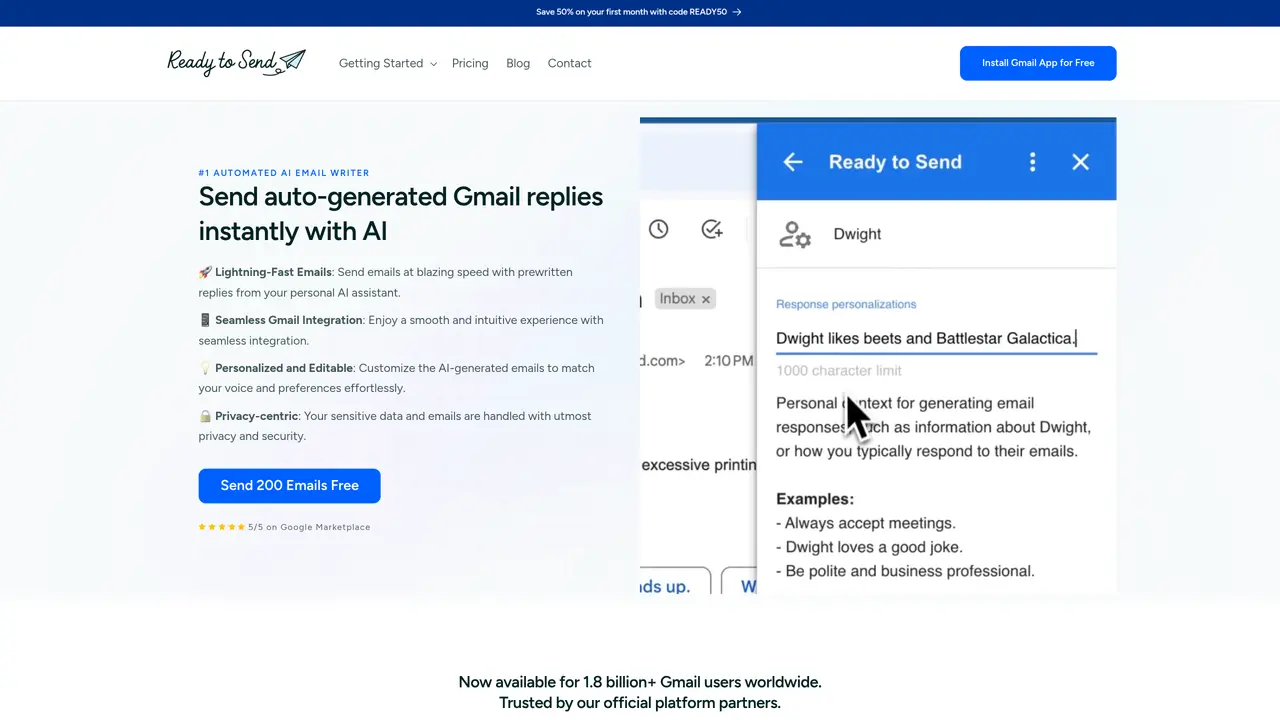The image size is (1280, 720).
Task: Close the Ready to Send panel
Action: [x=1080, y=162]
